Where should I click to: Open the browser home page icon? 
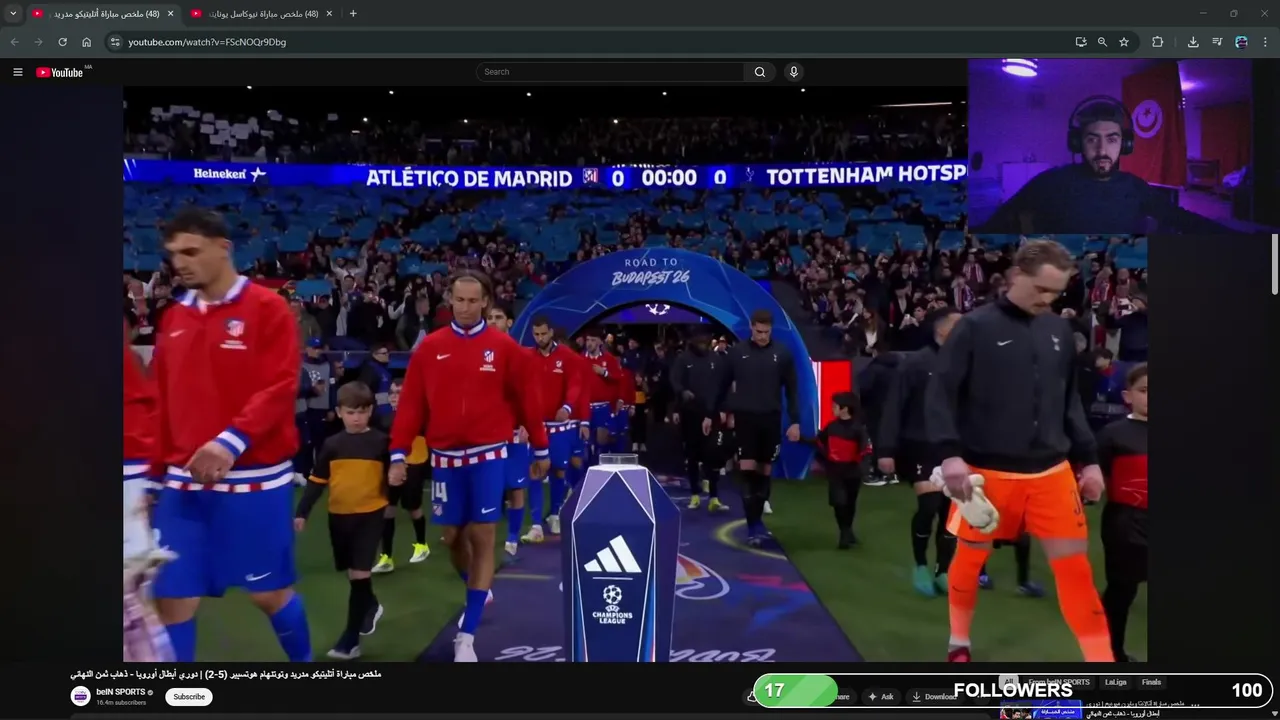coord(86,42)
